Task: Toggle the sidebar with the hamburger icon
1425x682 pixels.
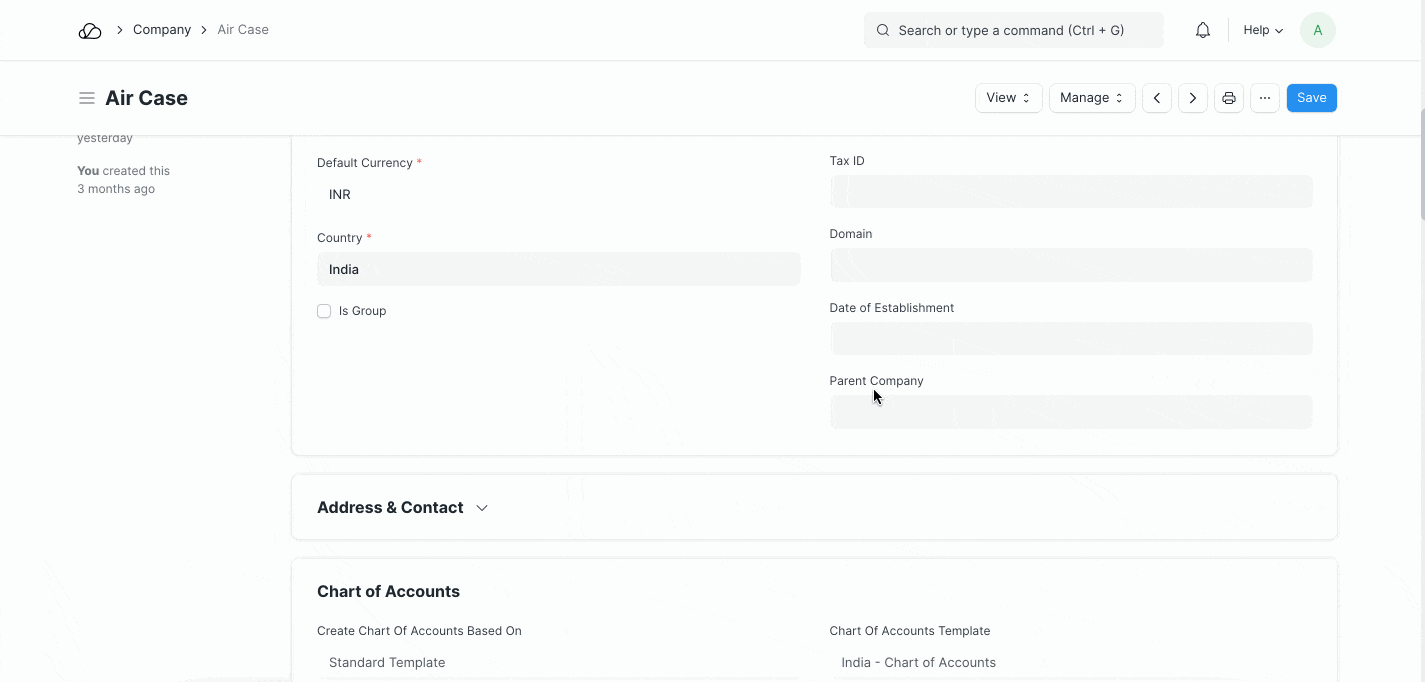Action: coord(87,97)
